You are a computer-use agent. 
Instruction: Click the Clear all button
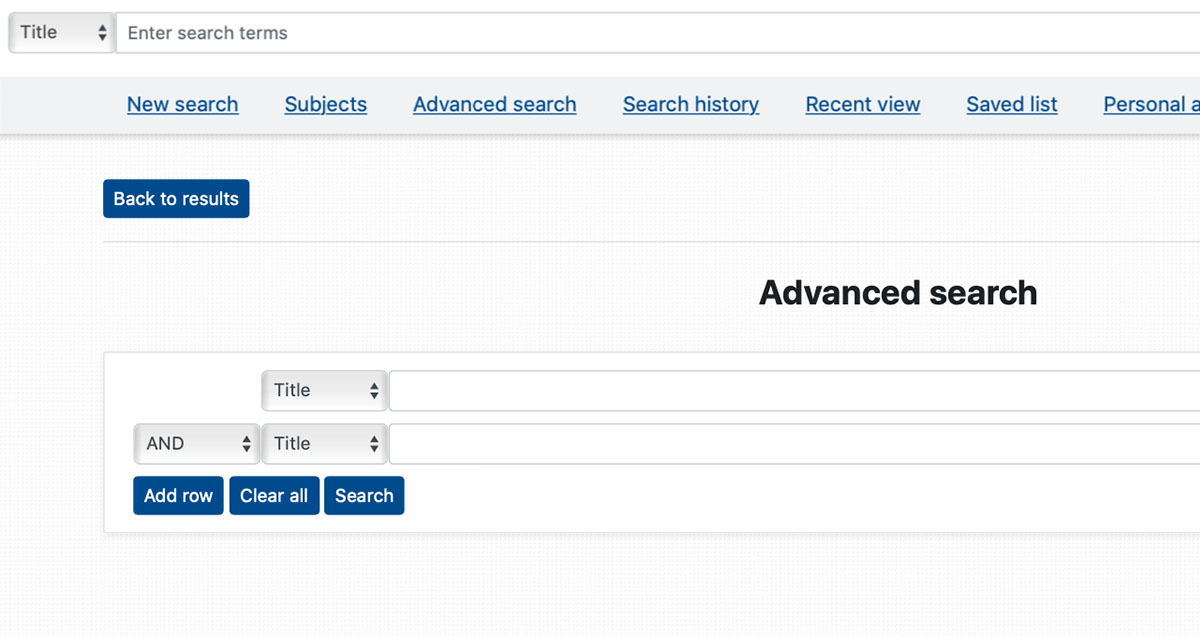274,496
